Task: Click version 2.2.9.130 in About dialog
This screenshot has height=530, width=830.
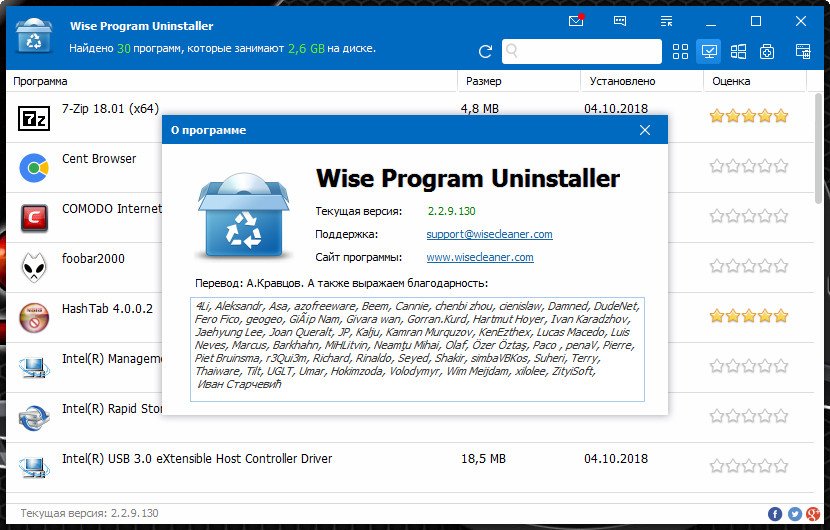Action: tap(452, 211)
